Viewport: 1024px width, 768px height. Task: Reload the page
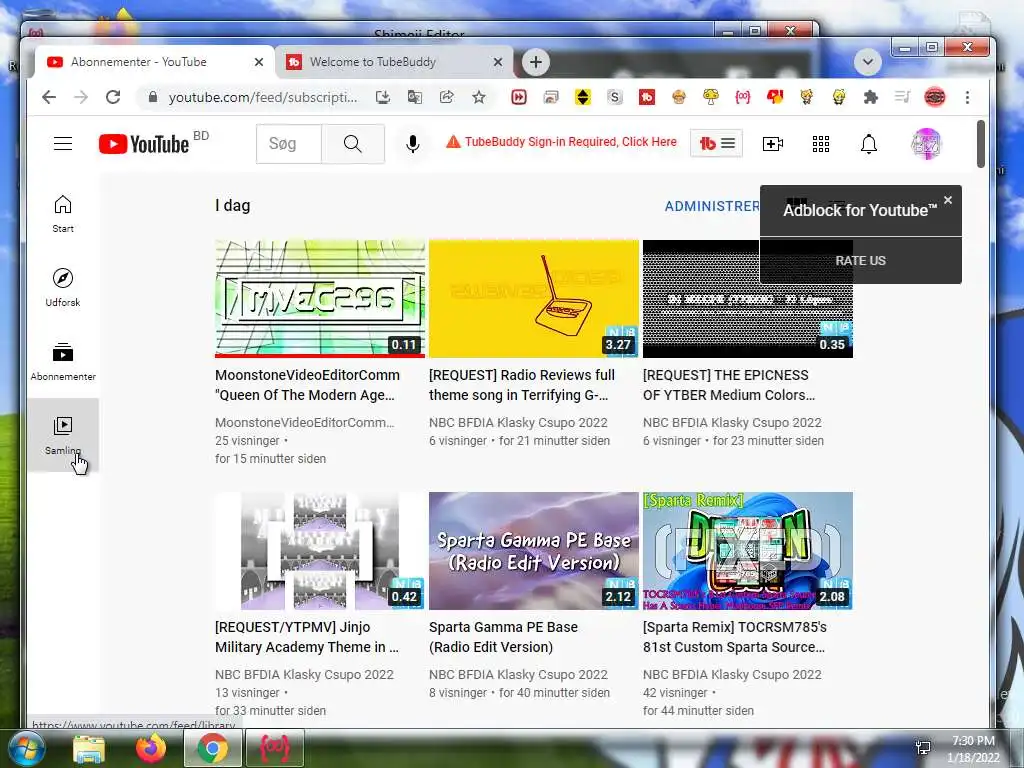click(113, 97)
